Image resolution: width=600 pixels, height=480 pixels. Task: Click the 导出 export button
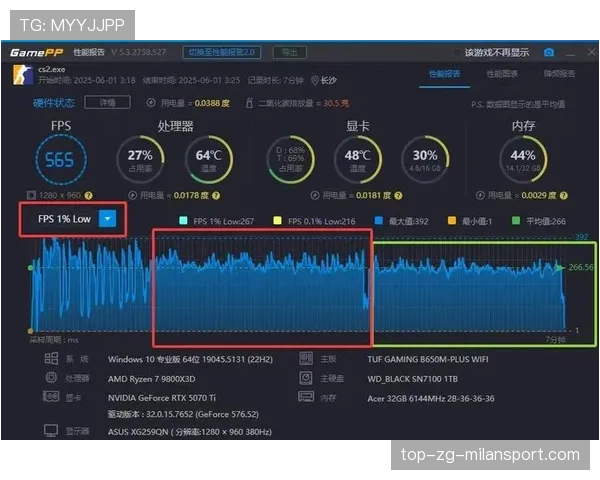(290, 52)
